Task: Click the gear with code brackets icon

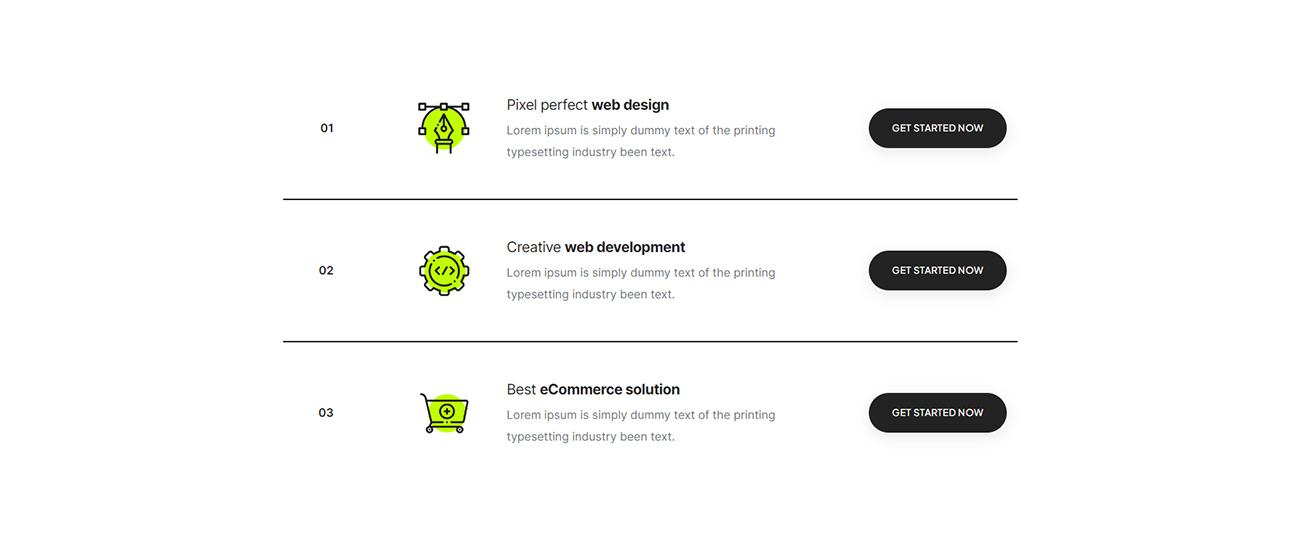Action: click(x=443, y=270)
